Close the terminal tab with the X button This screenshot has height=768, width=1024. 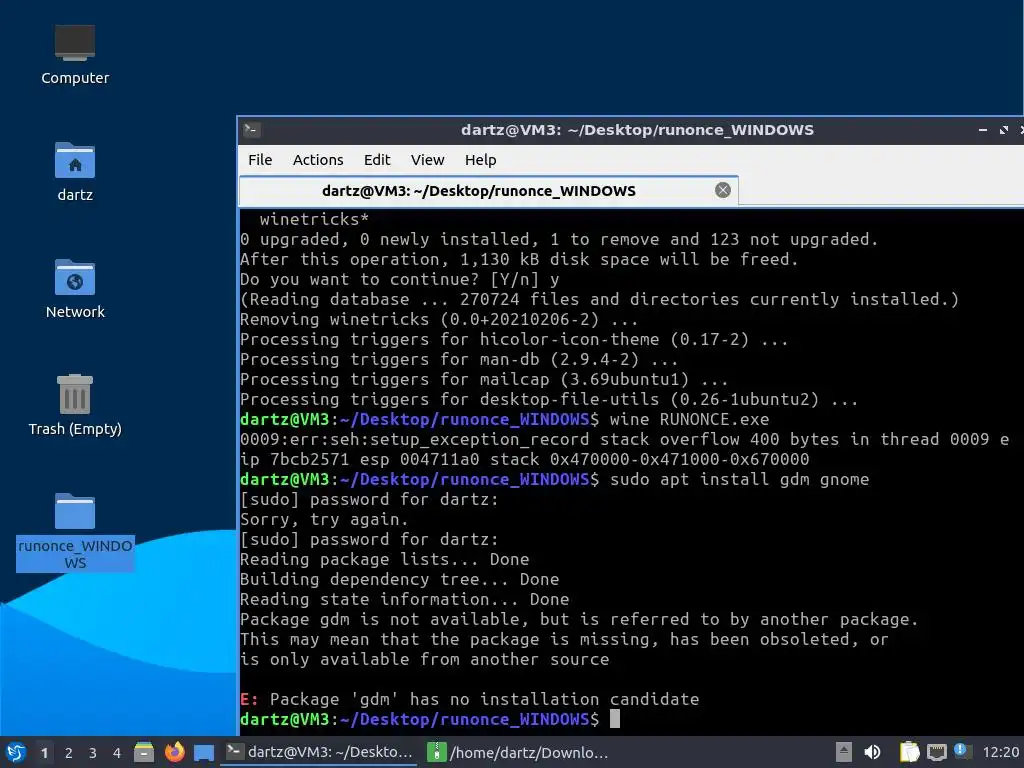pos(722,190)
